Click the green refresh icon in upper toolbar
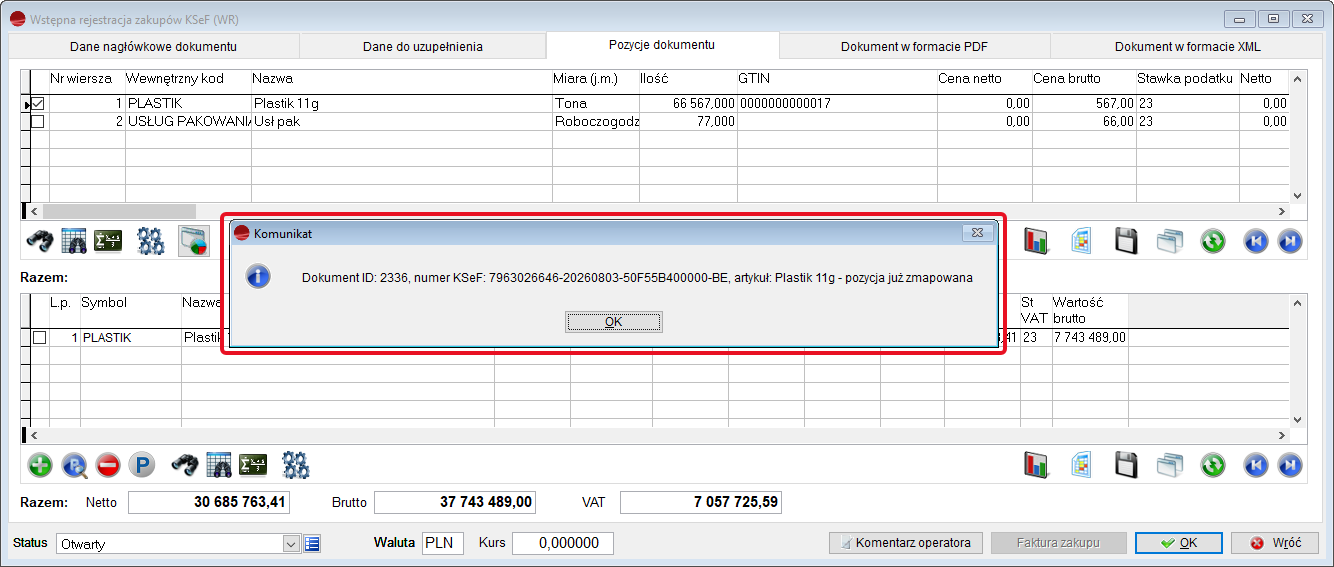 click(1214, 241)
